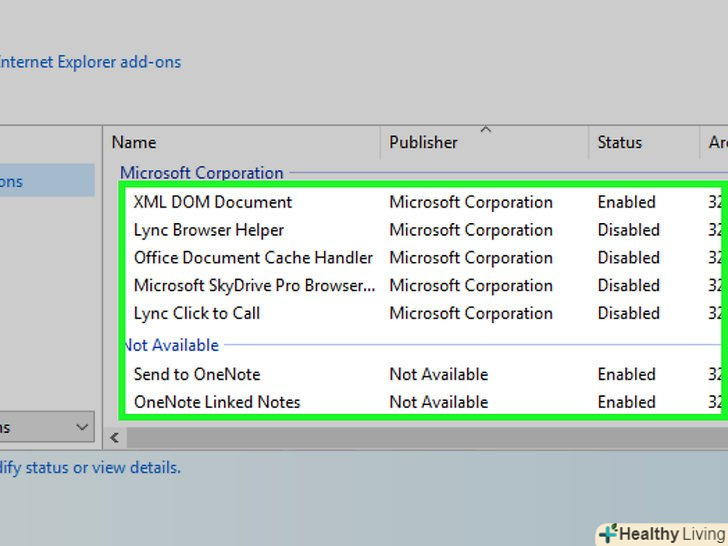Viewport: 728px width, 546px height.
Task: Select the Lync Browser Helper add-on
Action: pos(209,230)
